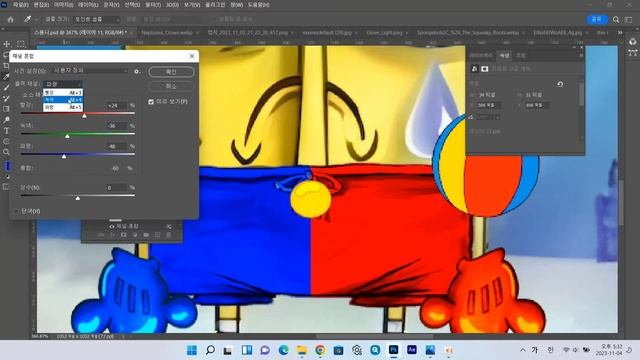Click the Blue percentage input field

pyautogui.click(x=117, y=146)
